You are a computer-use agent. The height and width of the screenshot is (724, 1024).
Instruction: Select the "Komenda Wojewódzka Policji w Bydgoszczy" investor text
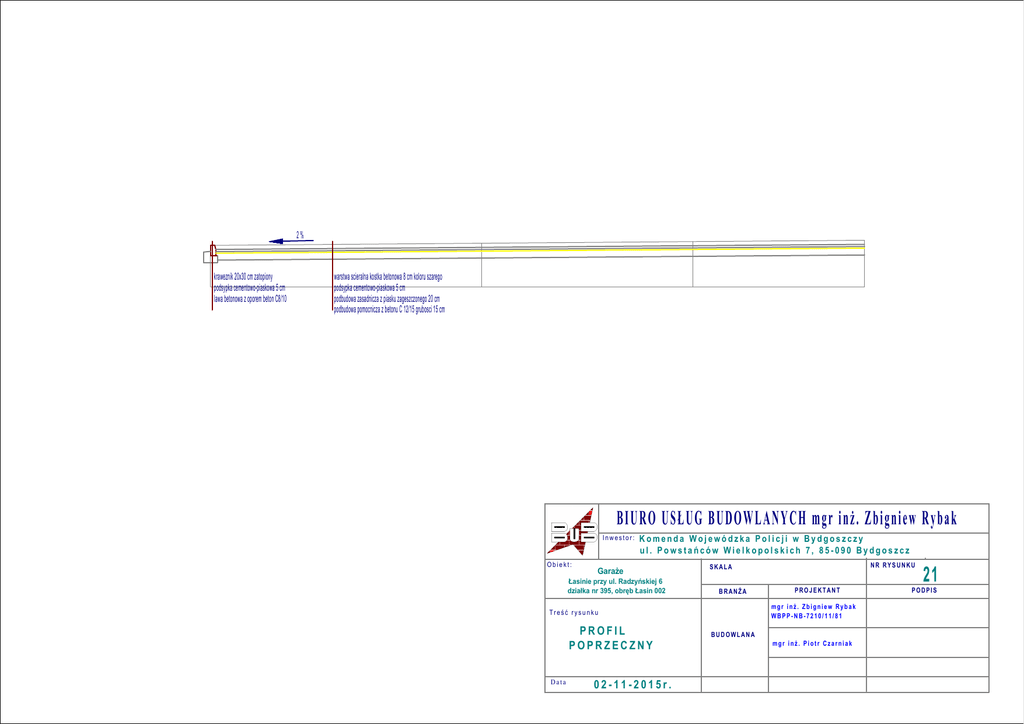744,539
